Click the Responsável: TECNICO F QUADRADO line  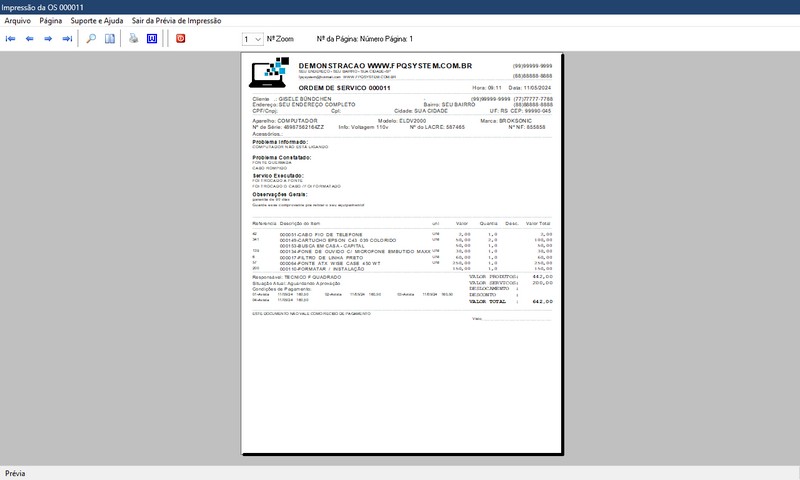[x=296, y=277]
